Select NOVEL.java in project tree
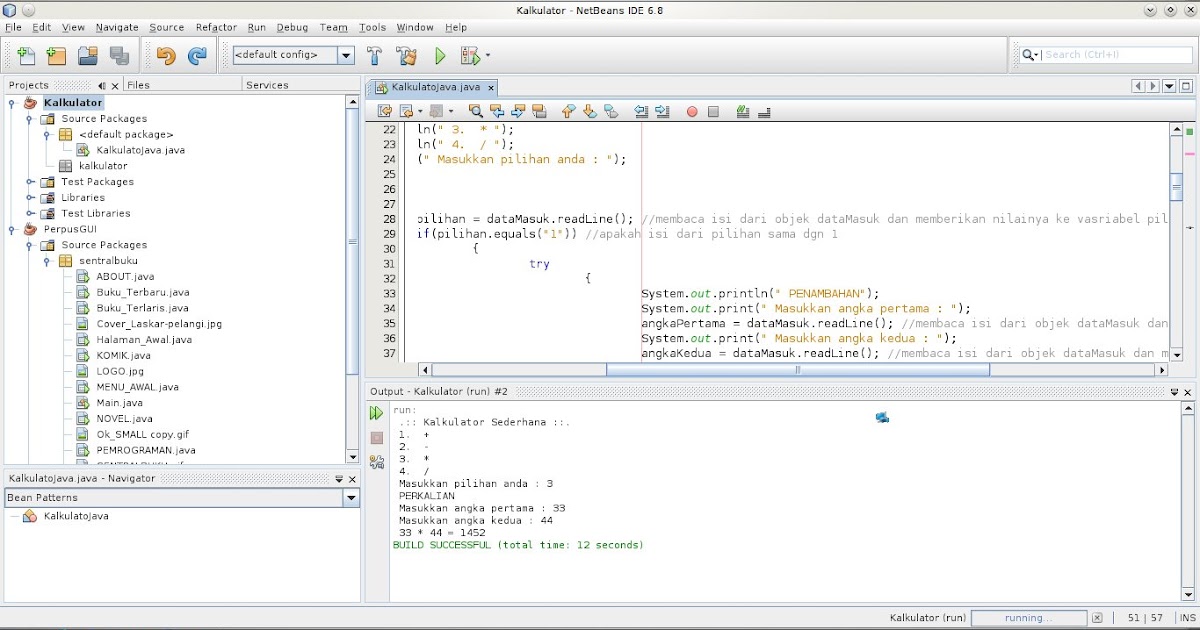The height and width of the screenshot is (630, 1200). [x=124, y=419]
